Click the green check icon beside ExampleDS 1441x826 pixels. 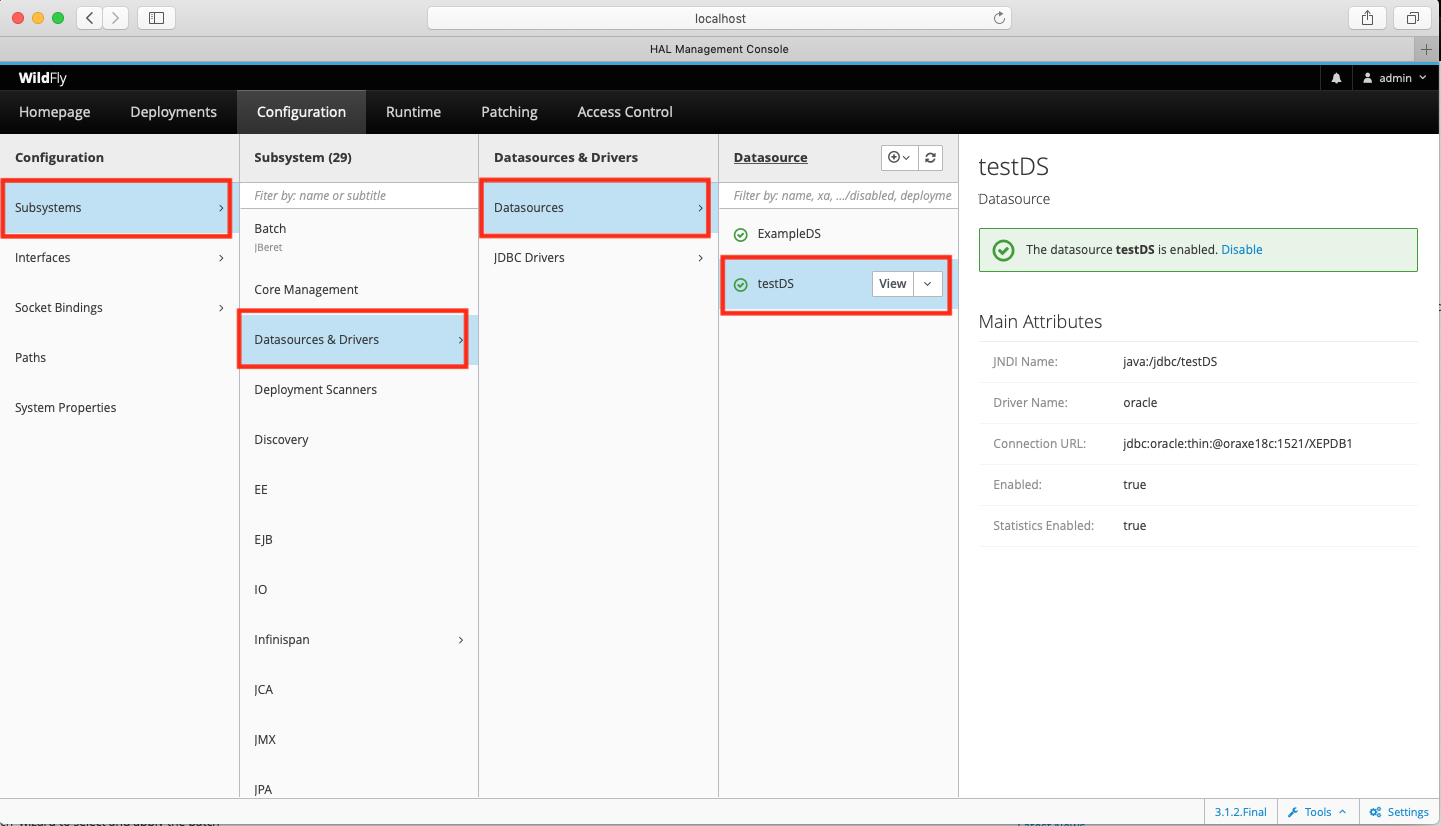(740, 233)
